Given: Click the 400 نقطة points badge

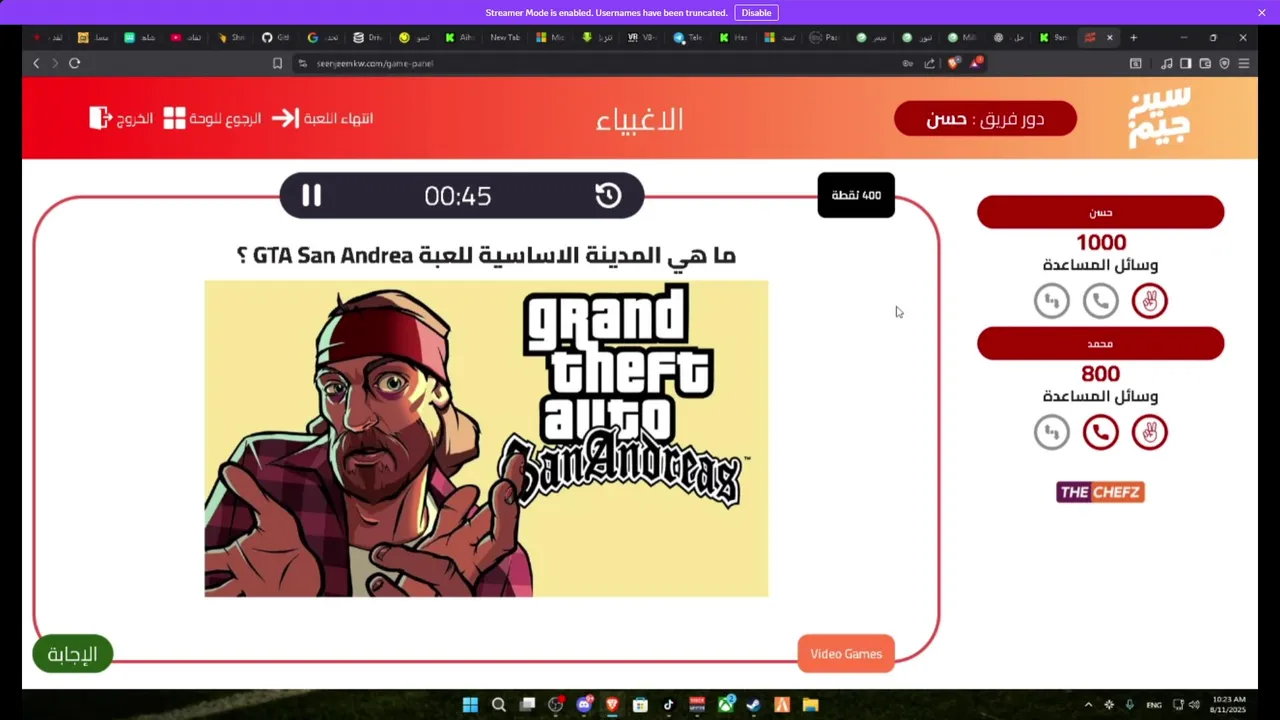Looking at the screenshot, I should pos(856,195).
